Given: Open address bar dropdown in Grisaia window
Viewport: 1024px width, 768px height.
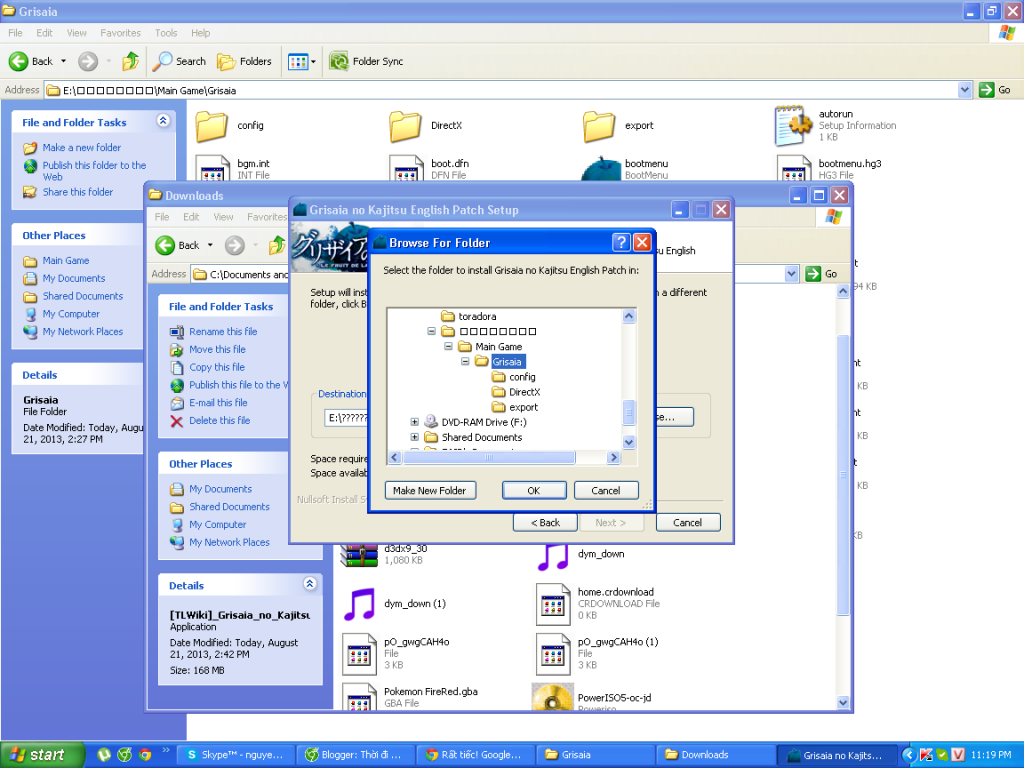Looking at the screenshot, I should point(965,90).
